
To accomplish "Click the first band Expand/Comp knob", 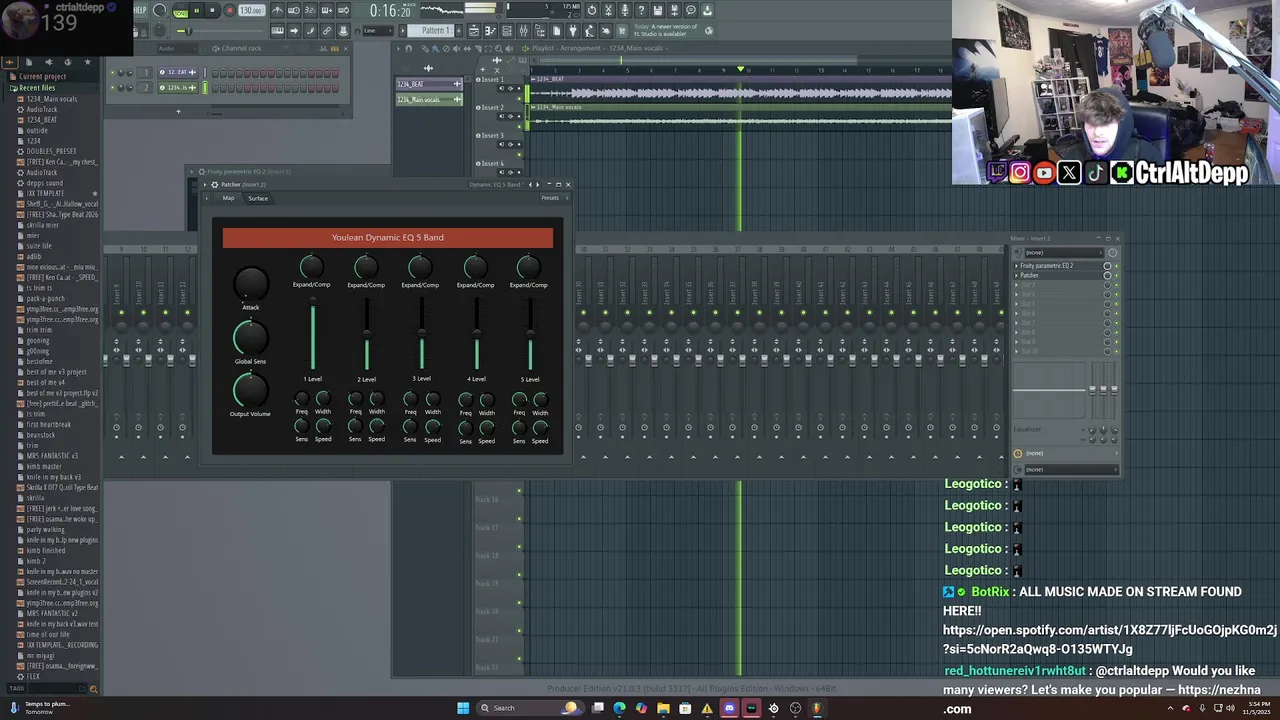I will click(x=311, y=266).
